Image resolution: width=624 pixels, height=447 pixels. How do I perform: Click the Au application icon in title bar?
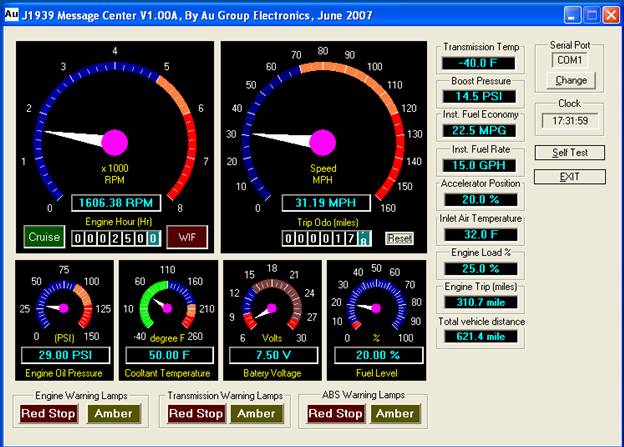[11, 15]
